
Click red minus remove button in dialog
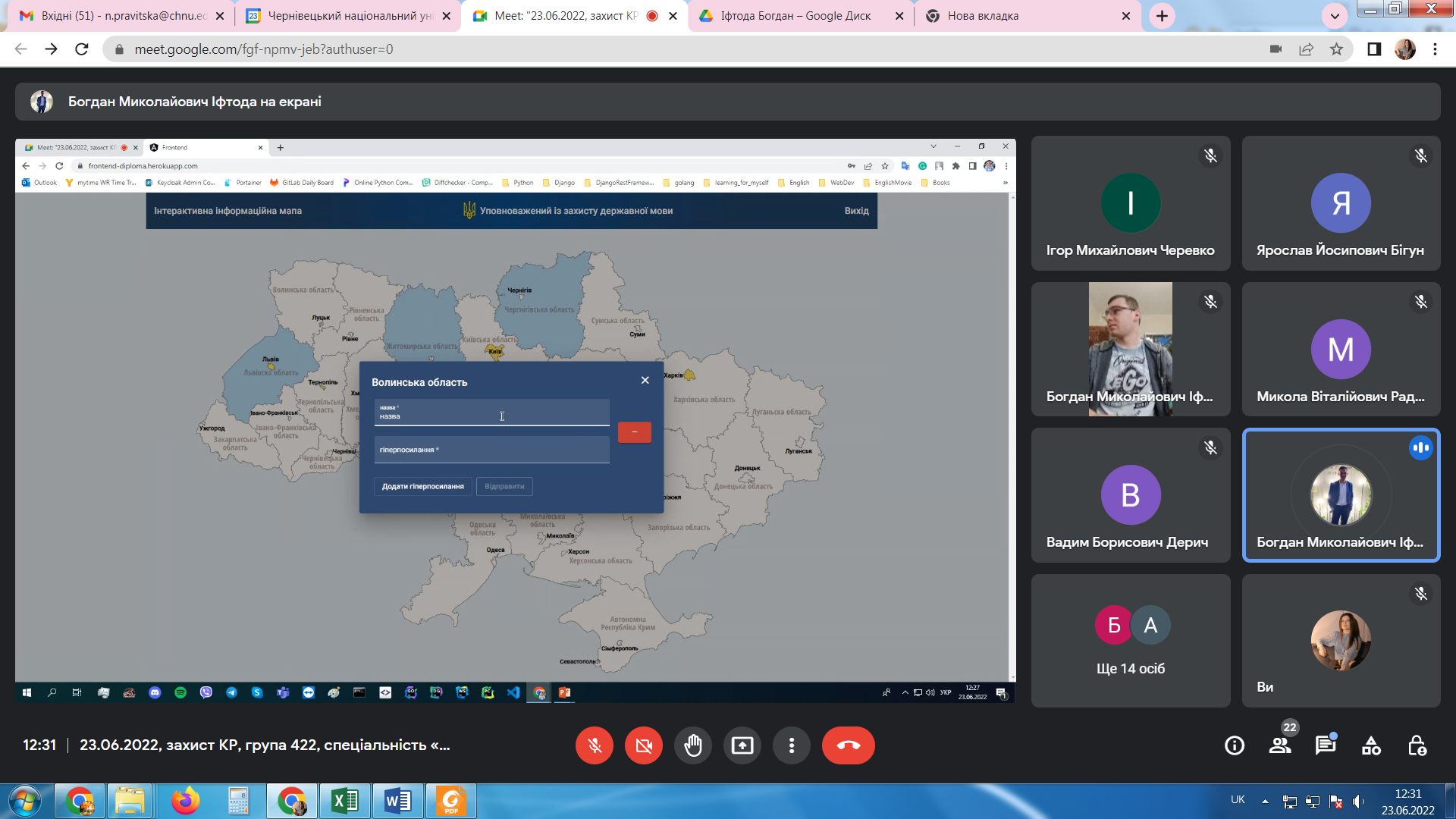click(x=634, y=432)
